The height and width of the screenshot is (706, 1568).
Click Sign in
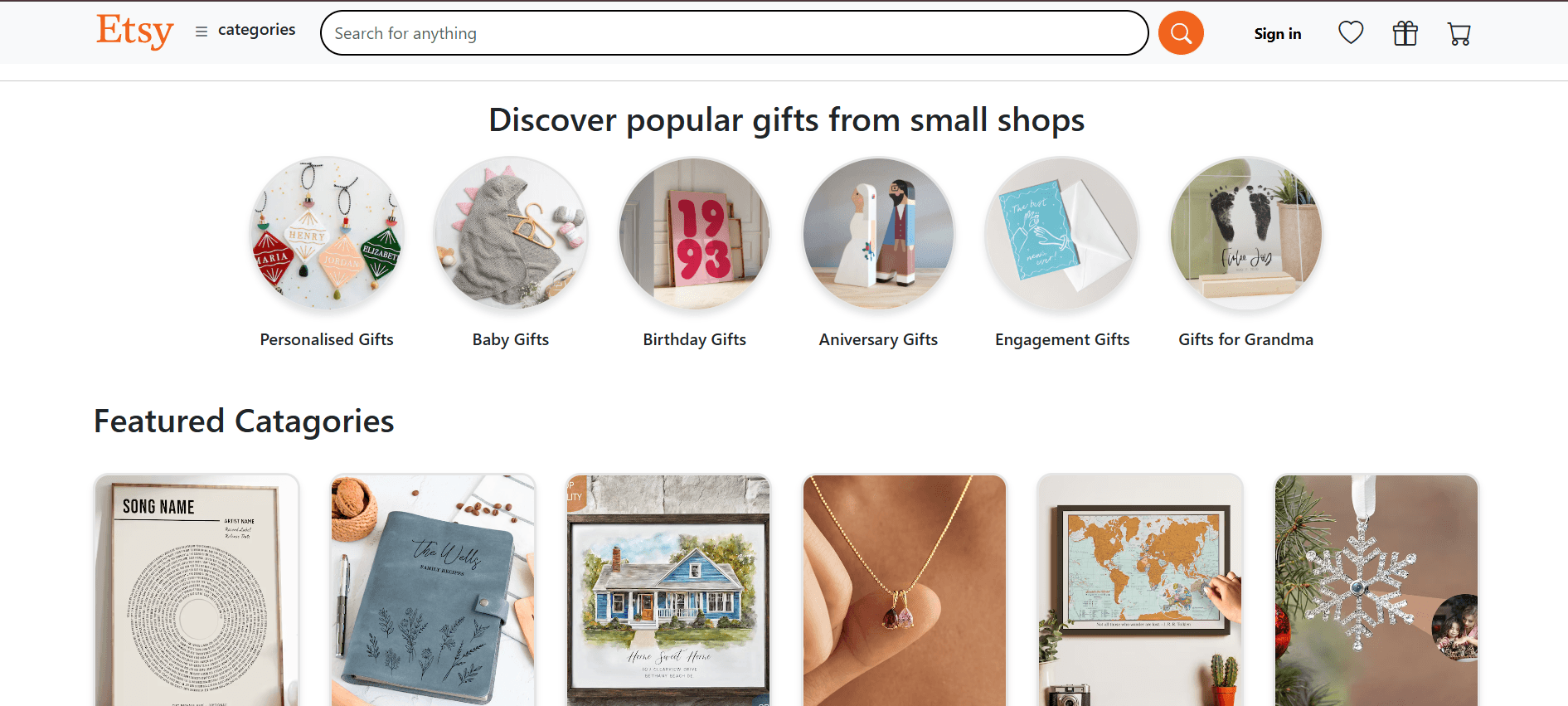(x=1277, y=34)
